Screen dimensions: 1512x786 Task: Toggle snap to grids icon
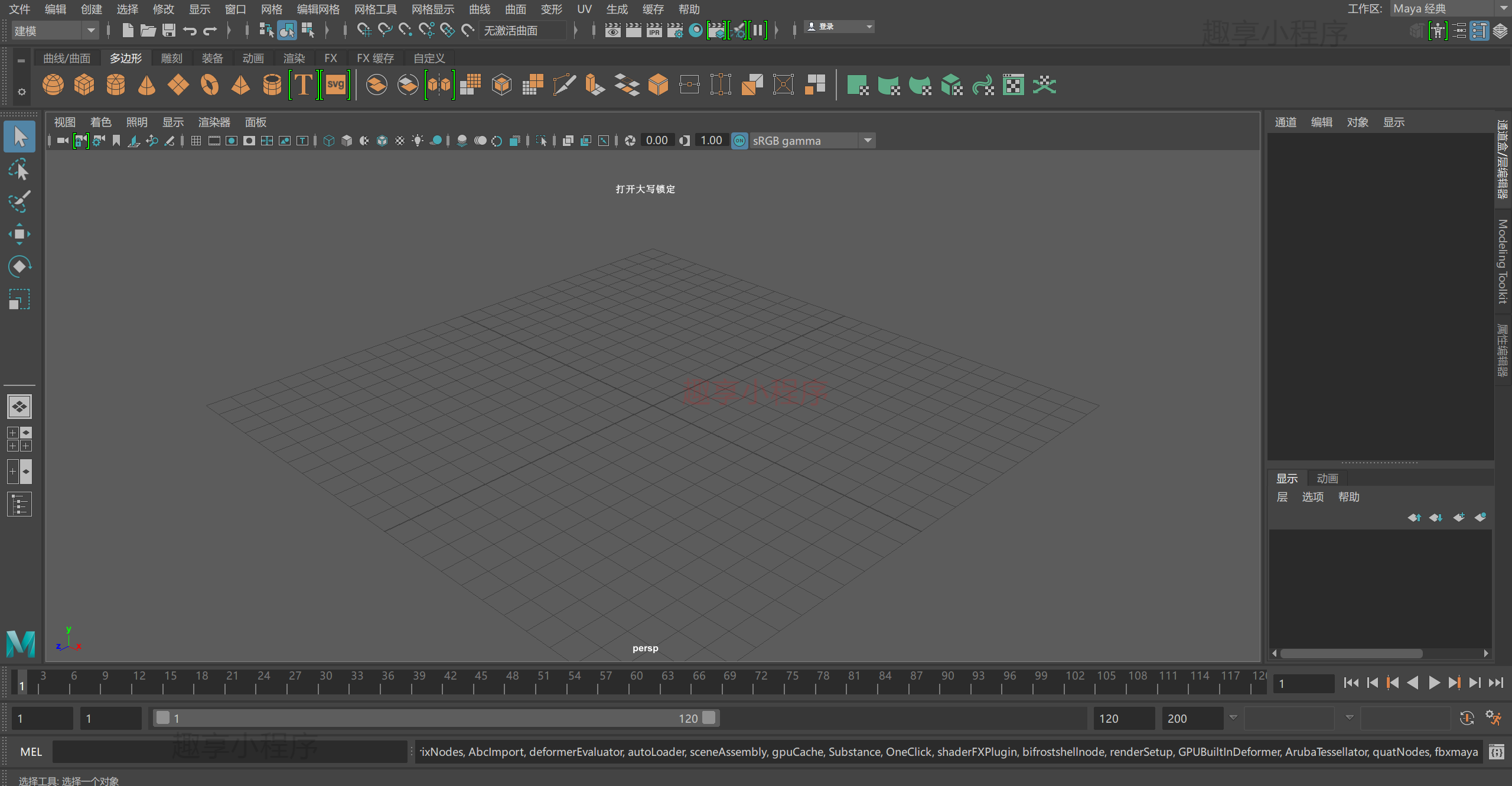[x=364, y=30]
